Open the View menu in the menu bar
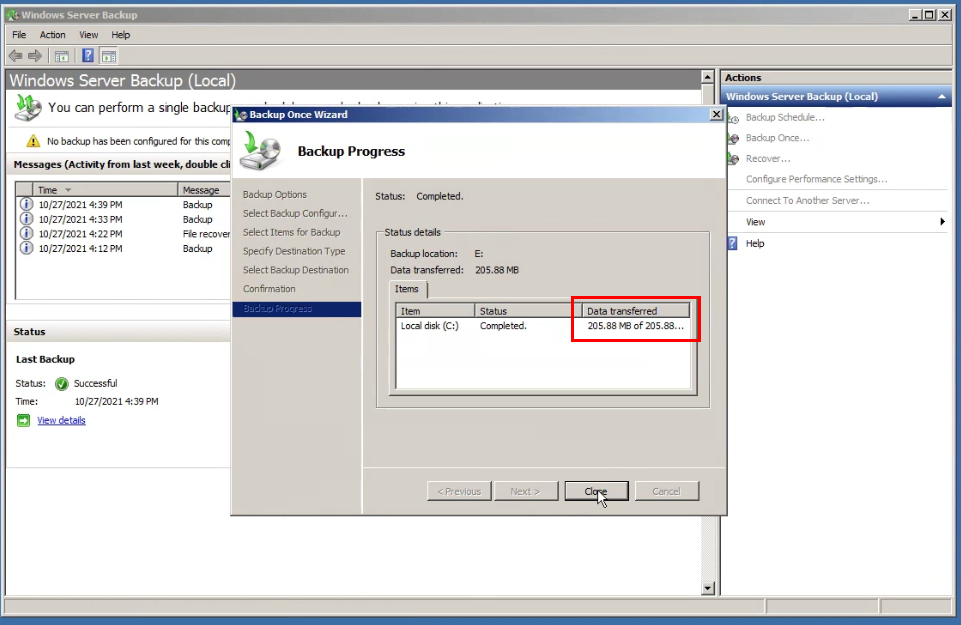961x625 pixels. [88, 35]
